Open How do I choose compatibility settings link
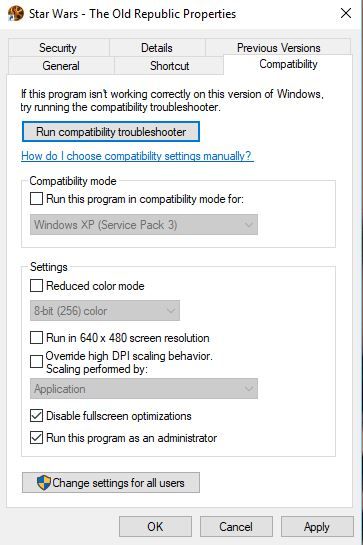 pyautogui.click(x=136, y=156)
